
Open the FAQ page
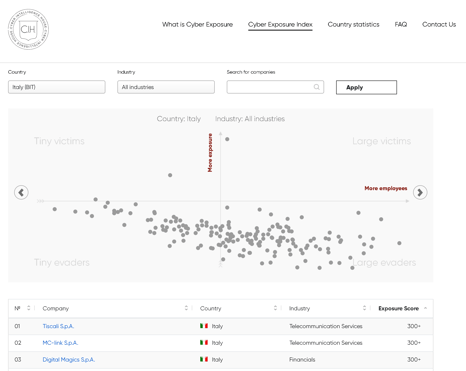click(401, 24)
